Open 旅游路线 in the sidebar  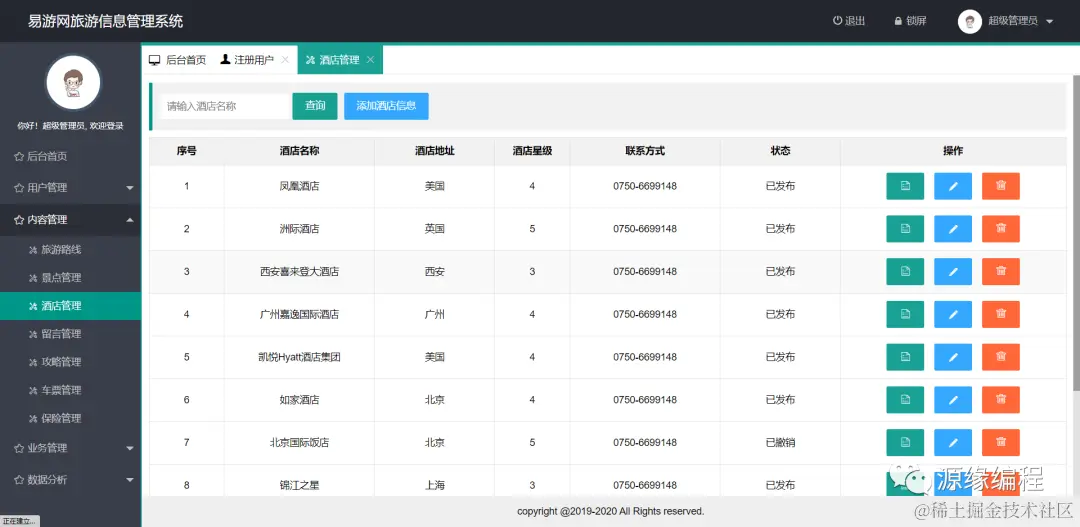(70, 249)
